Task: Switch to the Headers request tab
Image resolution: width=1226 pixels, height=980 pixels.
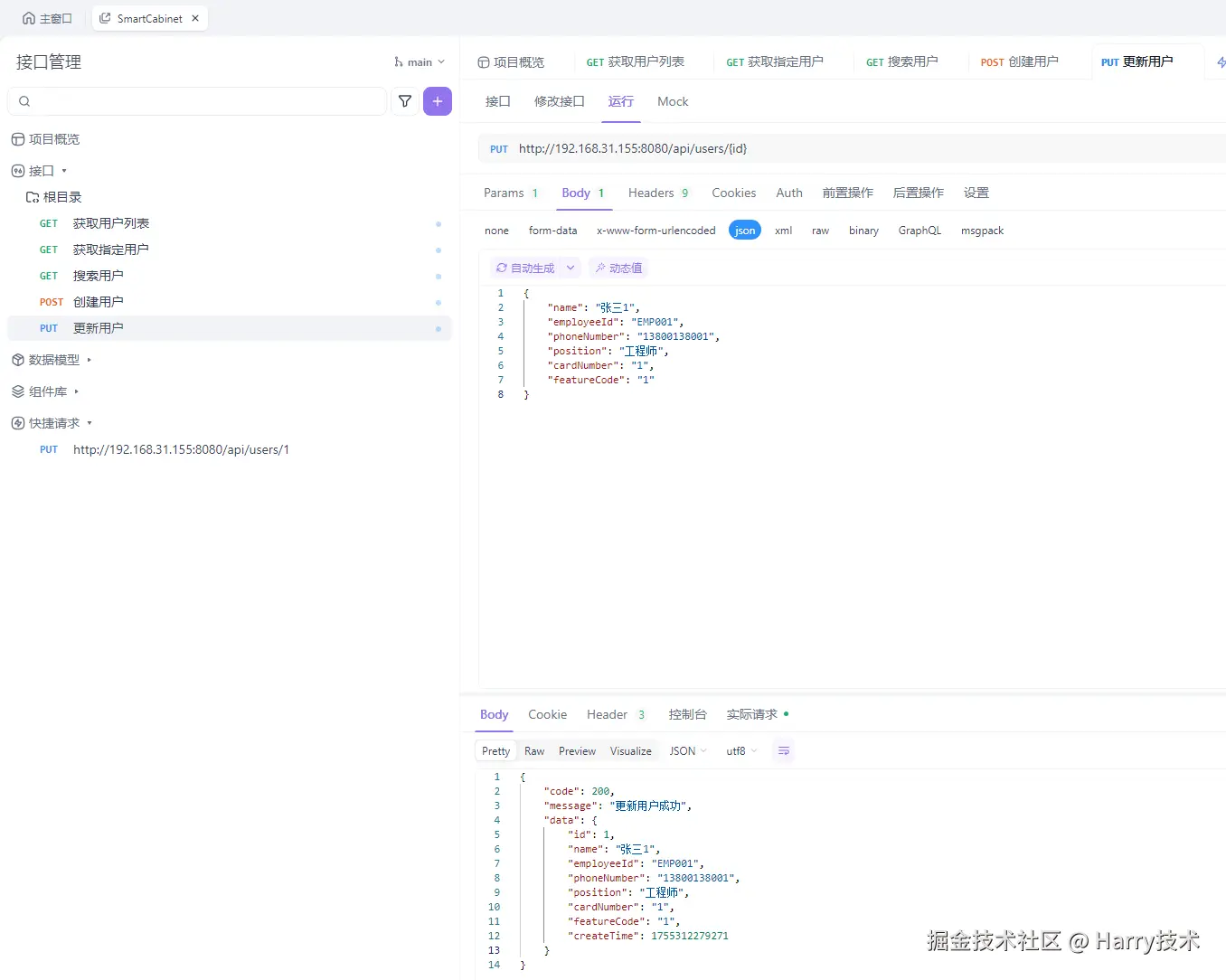Action: click(658, 193)
